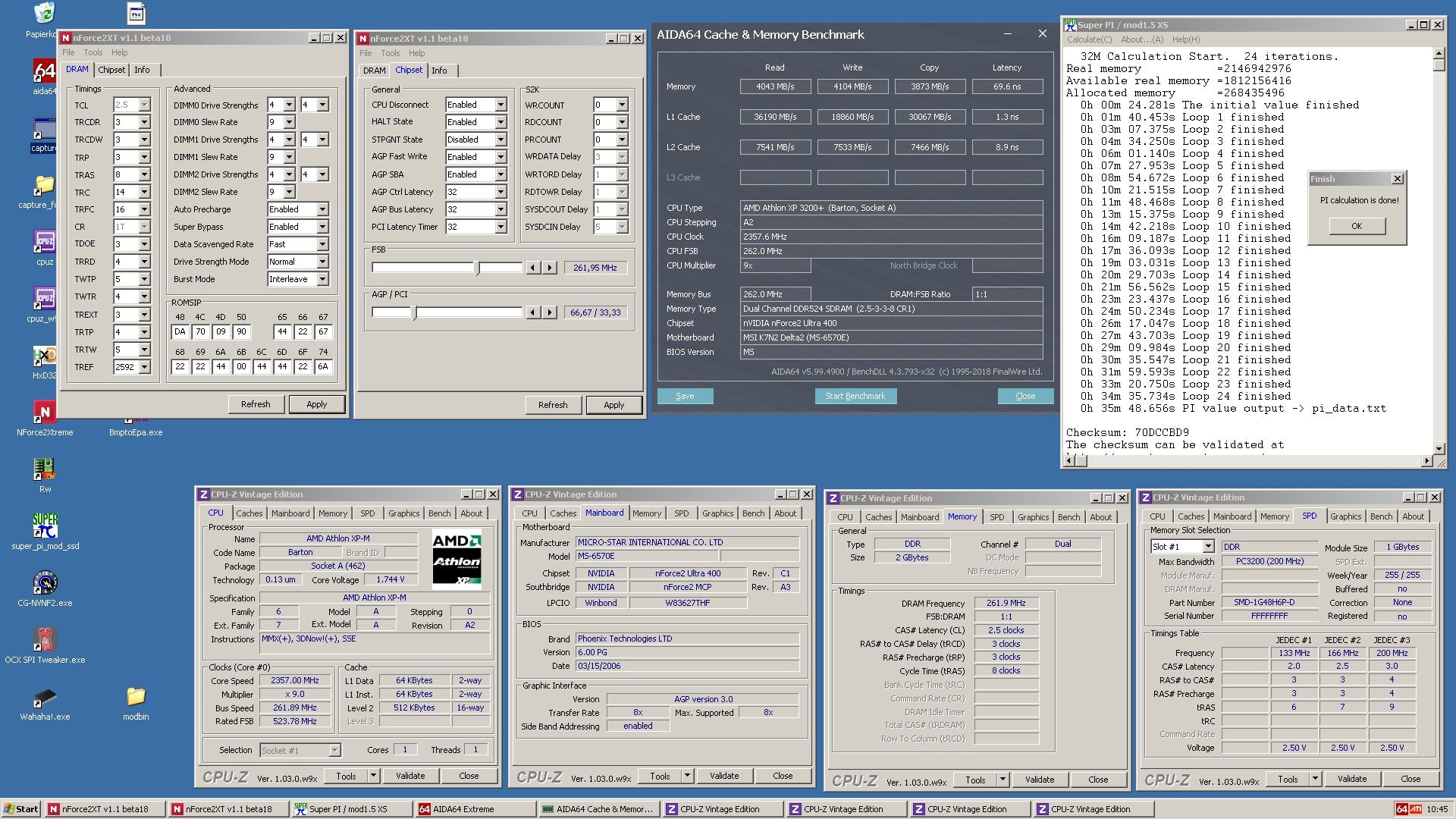Step the FSB slider left arrow
This screenshot has height=819, width=1456.
[x=533, y=268]
